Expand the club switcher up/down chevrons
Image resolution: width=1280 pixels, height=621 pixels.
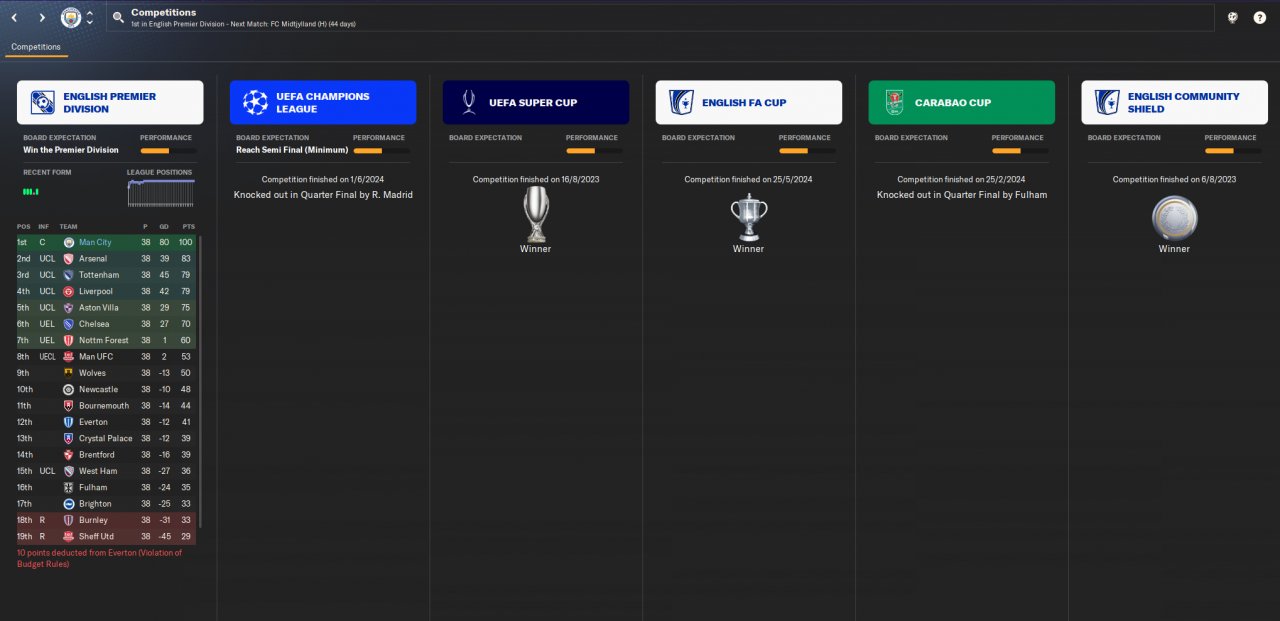click(x=90, y=18)
